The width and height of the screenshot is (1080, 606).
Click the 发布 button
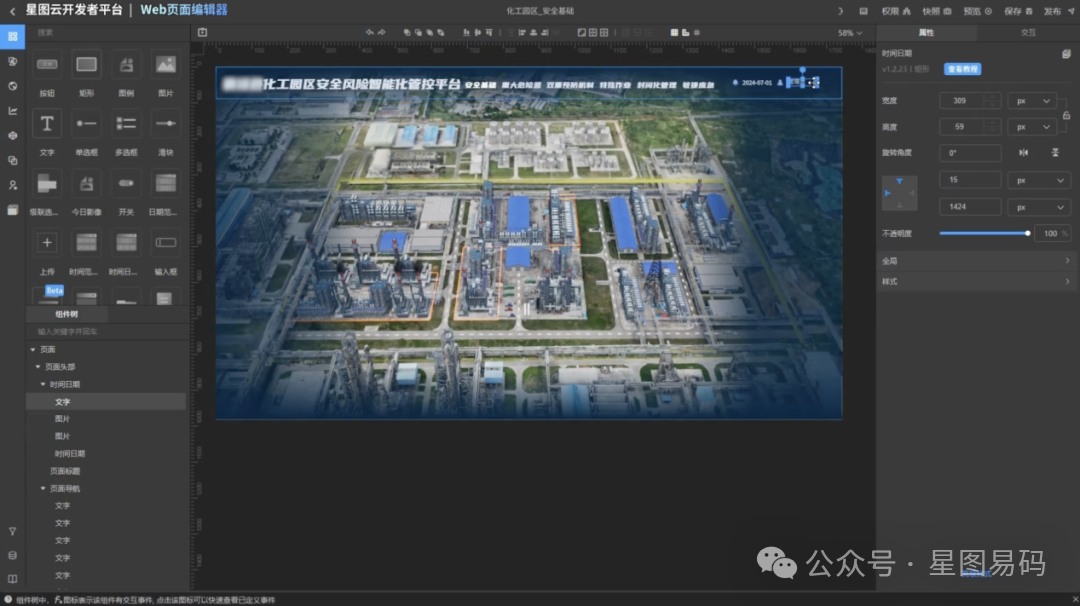pos(1059,11)
